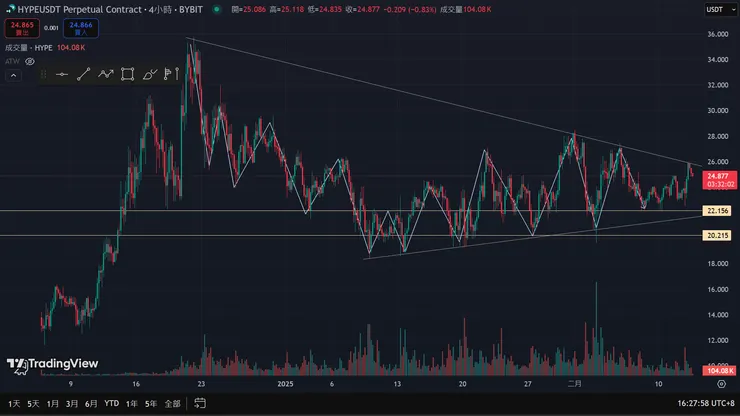The height and width of the screenshot is (416, 740).
Task: Select the brush drawing tool
Action: 150,74
